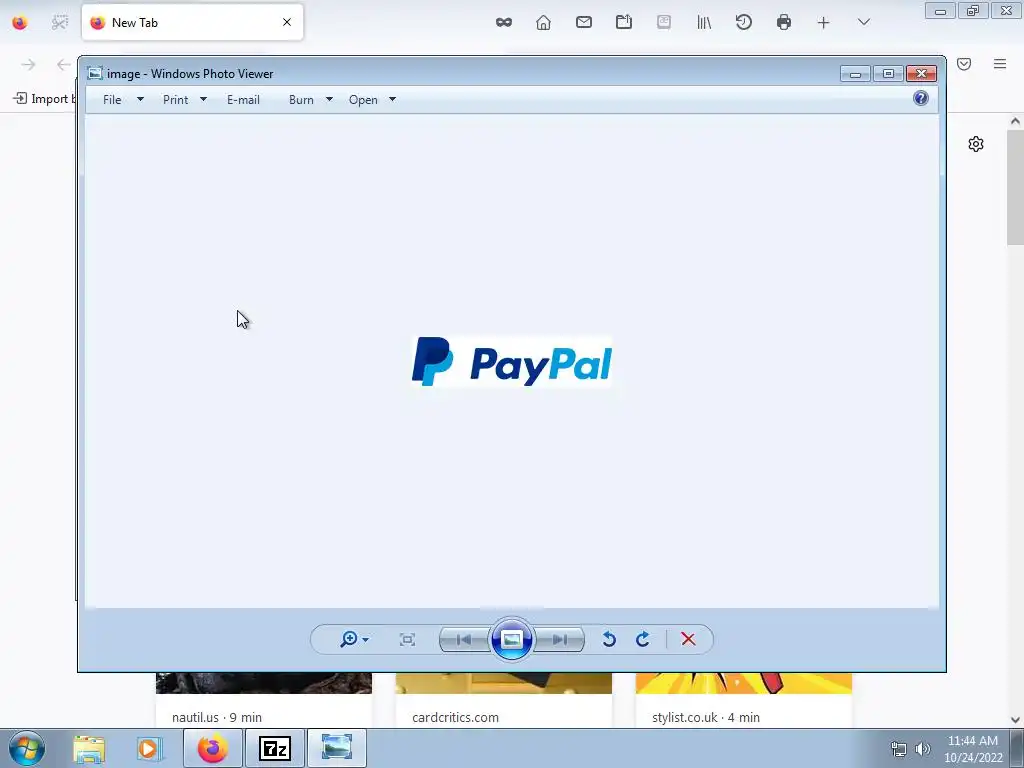The height and width of the screenshot is (768, 1024).
Task: Open the zoom magnifier control in Photo Viewer
Action: (354, 639)
